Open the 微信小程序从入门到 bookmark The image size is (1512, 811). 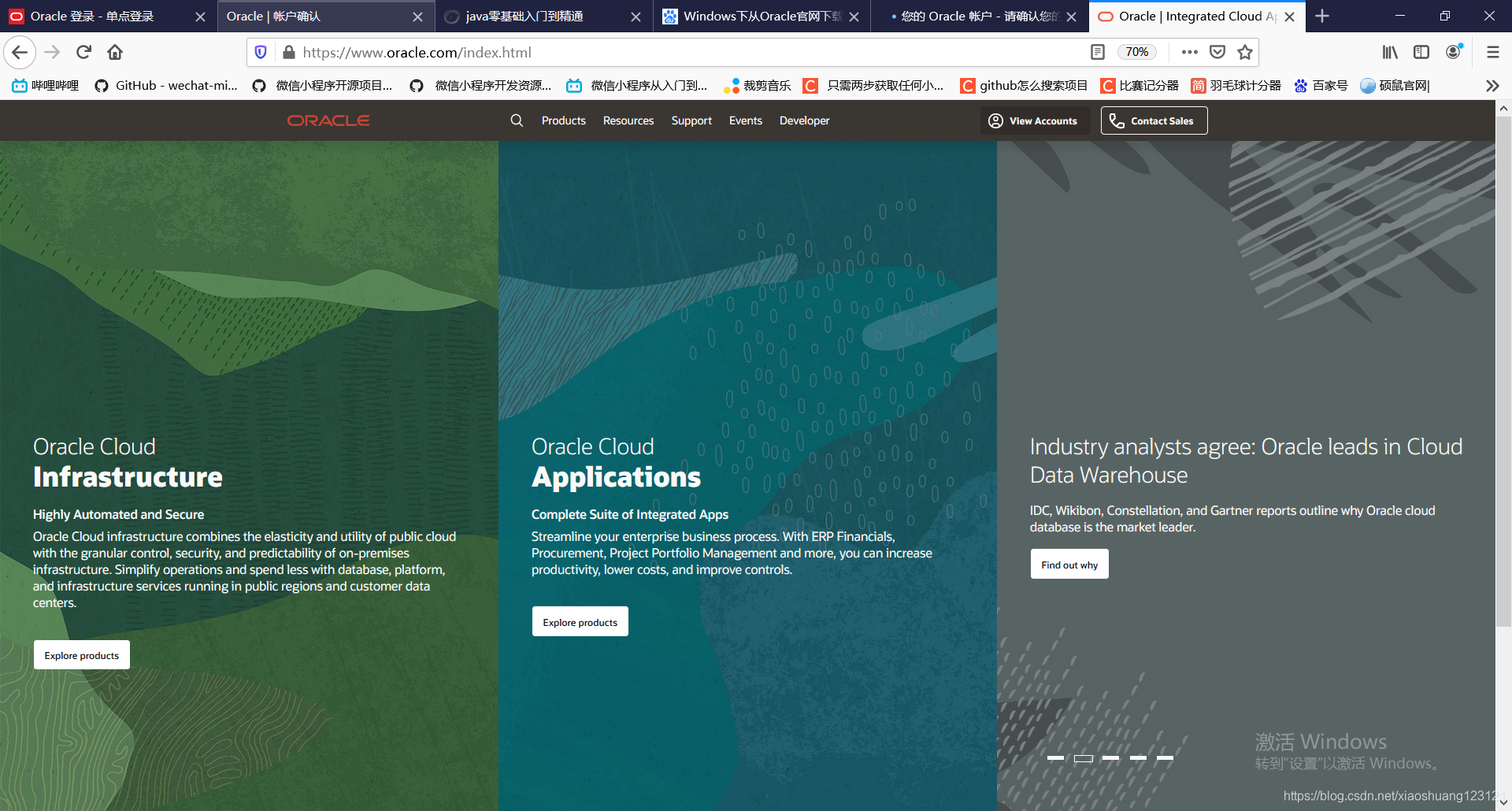click(637, 86)
